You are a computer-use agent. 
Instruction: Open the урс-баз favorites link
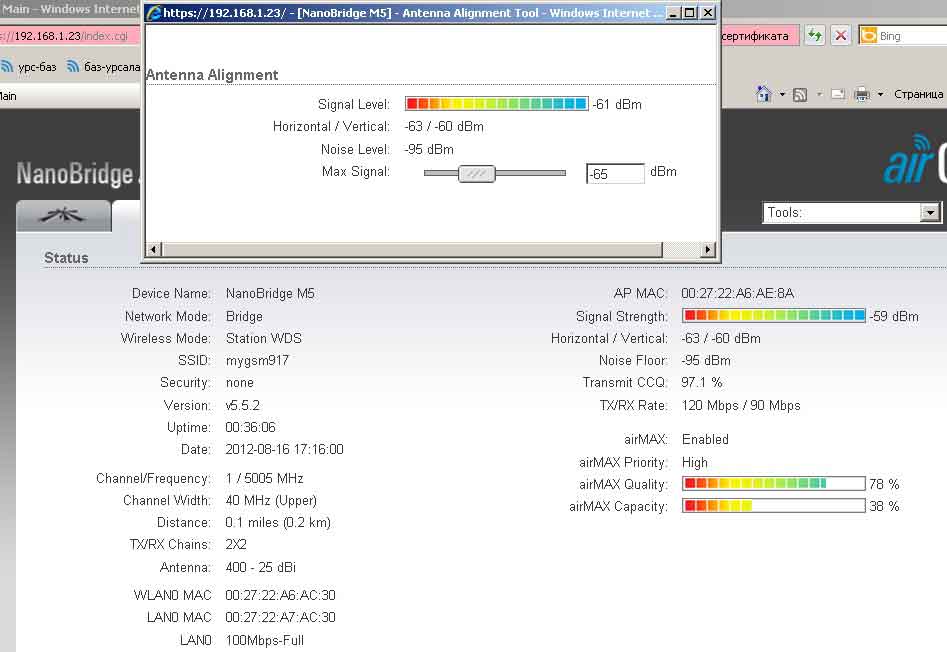(37, 66)
